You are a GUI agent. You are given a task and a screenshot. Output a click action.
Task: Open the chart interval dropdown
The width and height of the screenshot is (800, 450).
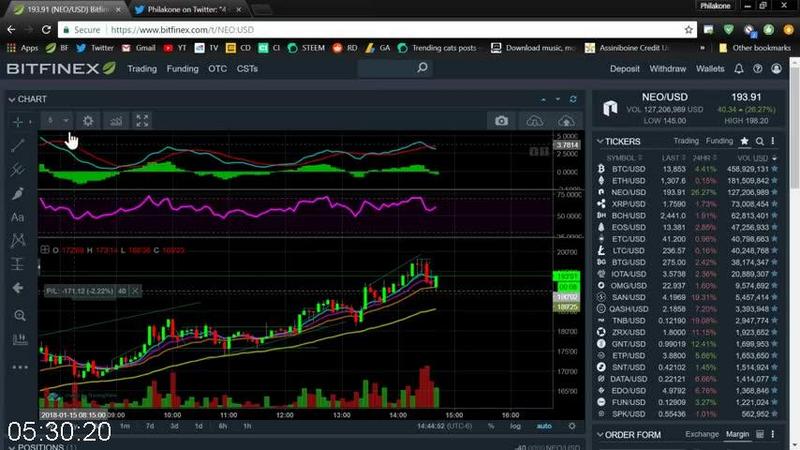tap(57, 120)
